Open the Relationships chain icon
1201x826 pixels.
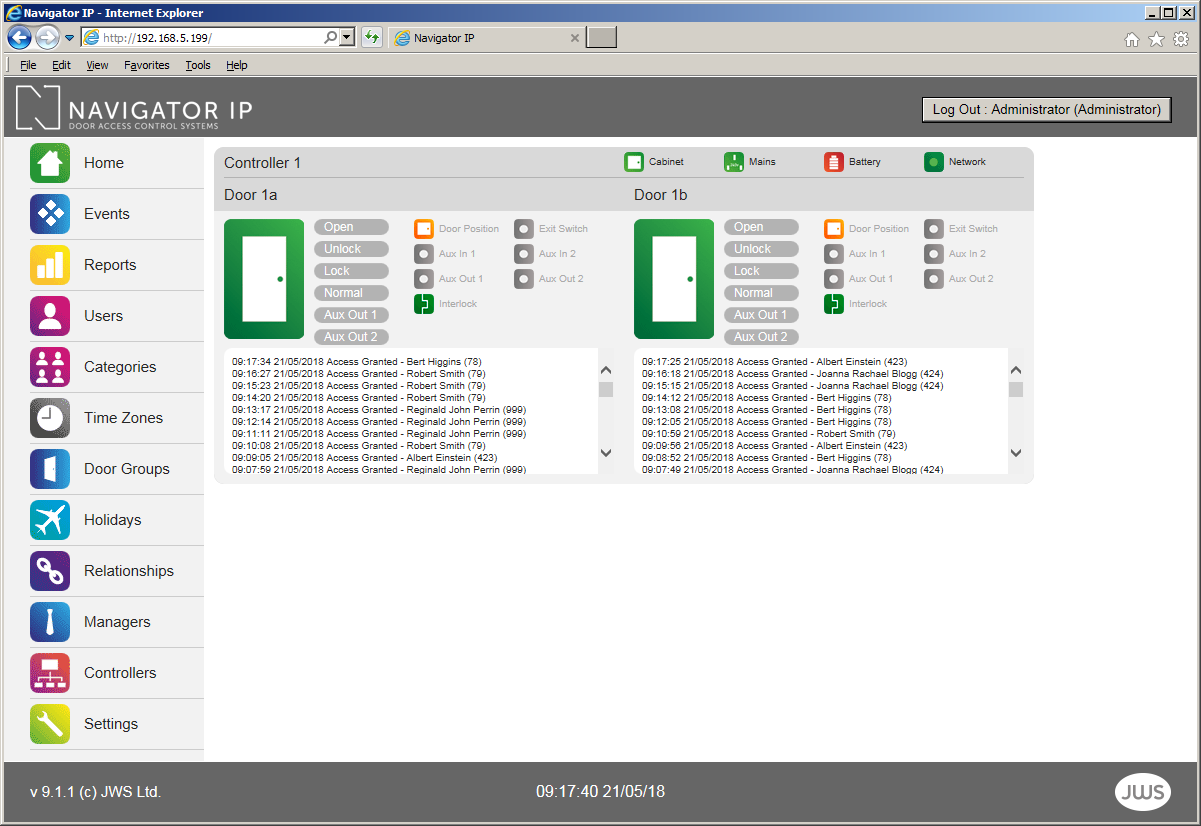tap(50, 571)
